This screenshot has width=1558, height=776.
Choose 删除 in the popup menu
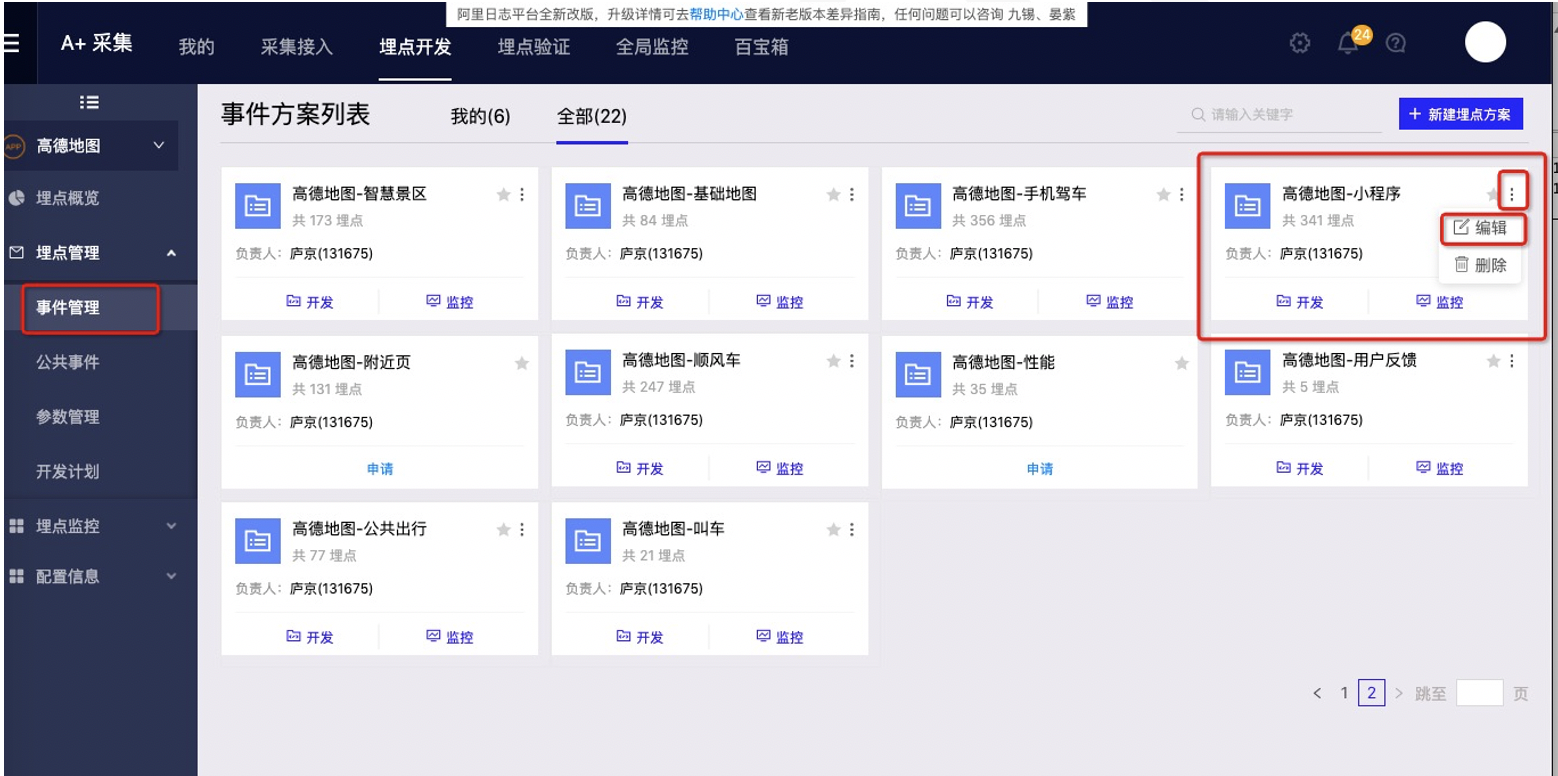point(1481,265)
